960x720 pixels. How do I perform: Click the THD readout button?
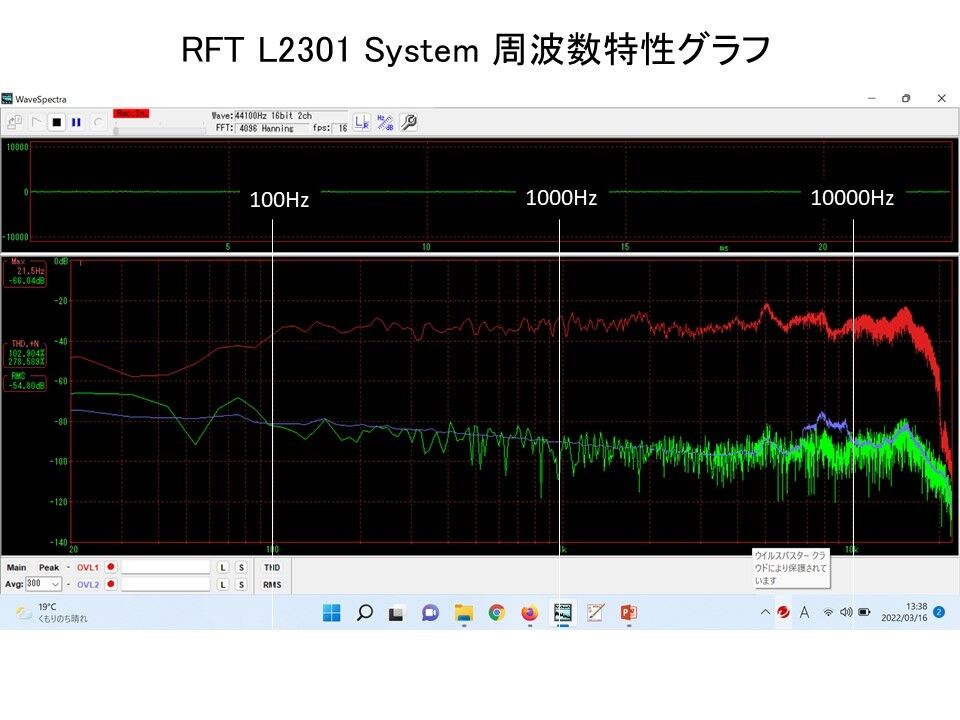point(272,567)
